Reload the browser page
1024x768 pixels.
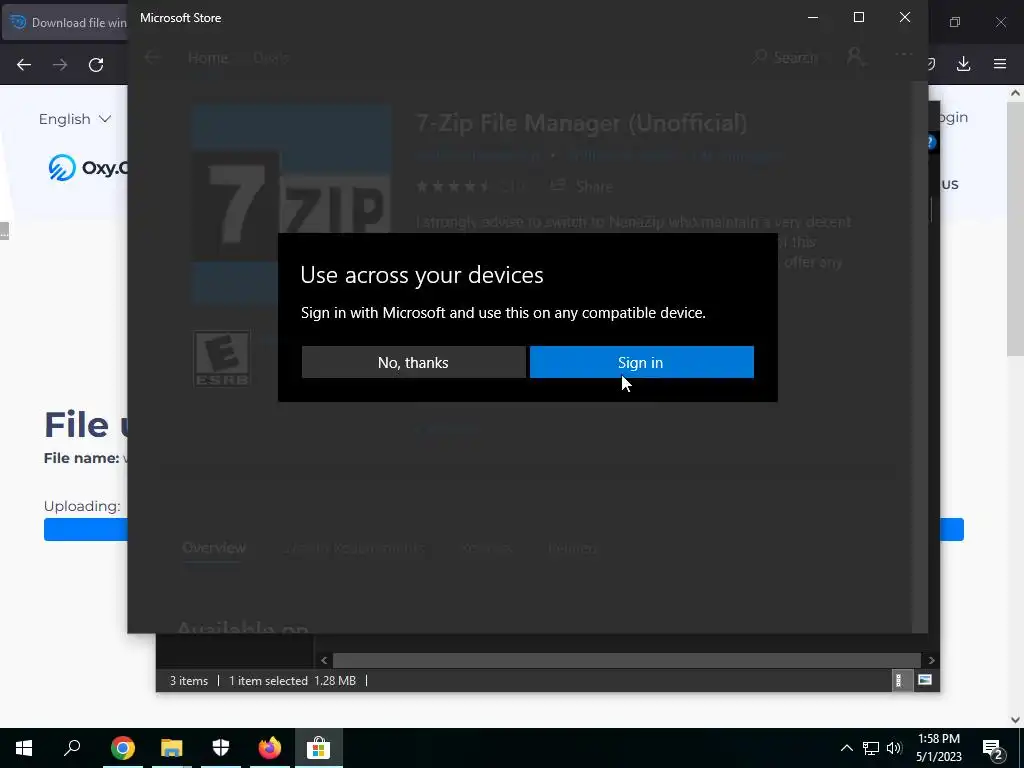click(x=96, y=65)
